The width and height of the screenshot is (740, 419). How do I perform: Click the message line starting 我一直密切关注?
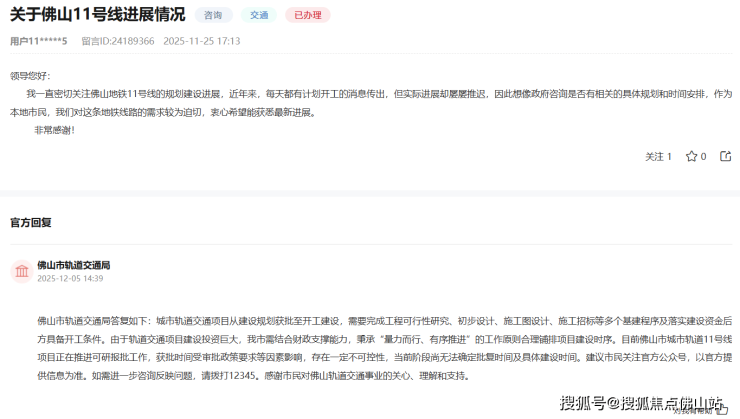[x=379, y=94]
